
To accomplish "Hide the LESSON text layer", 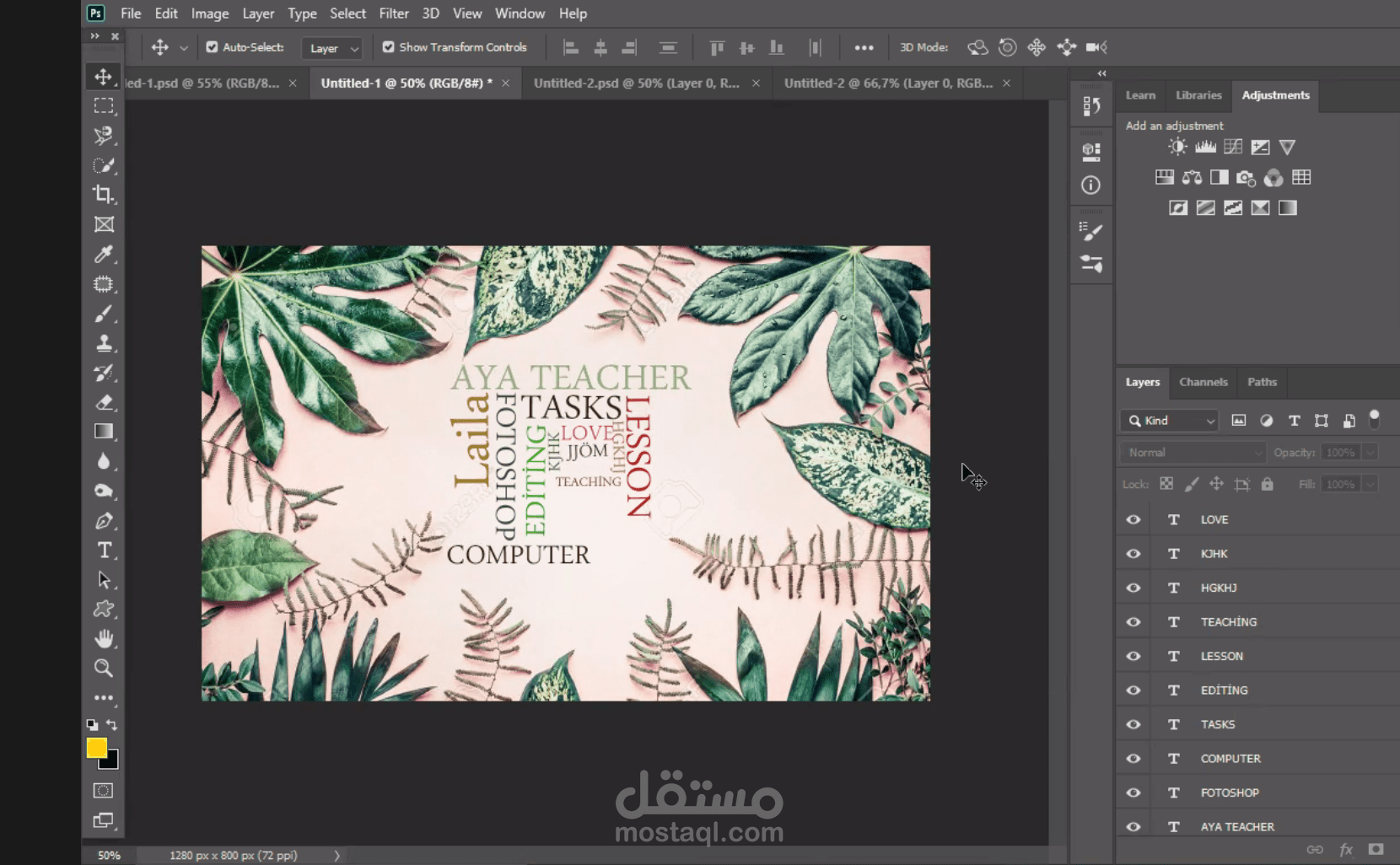I will (x=1133, y=656).
